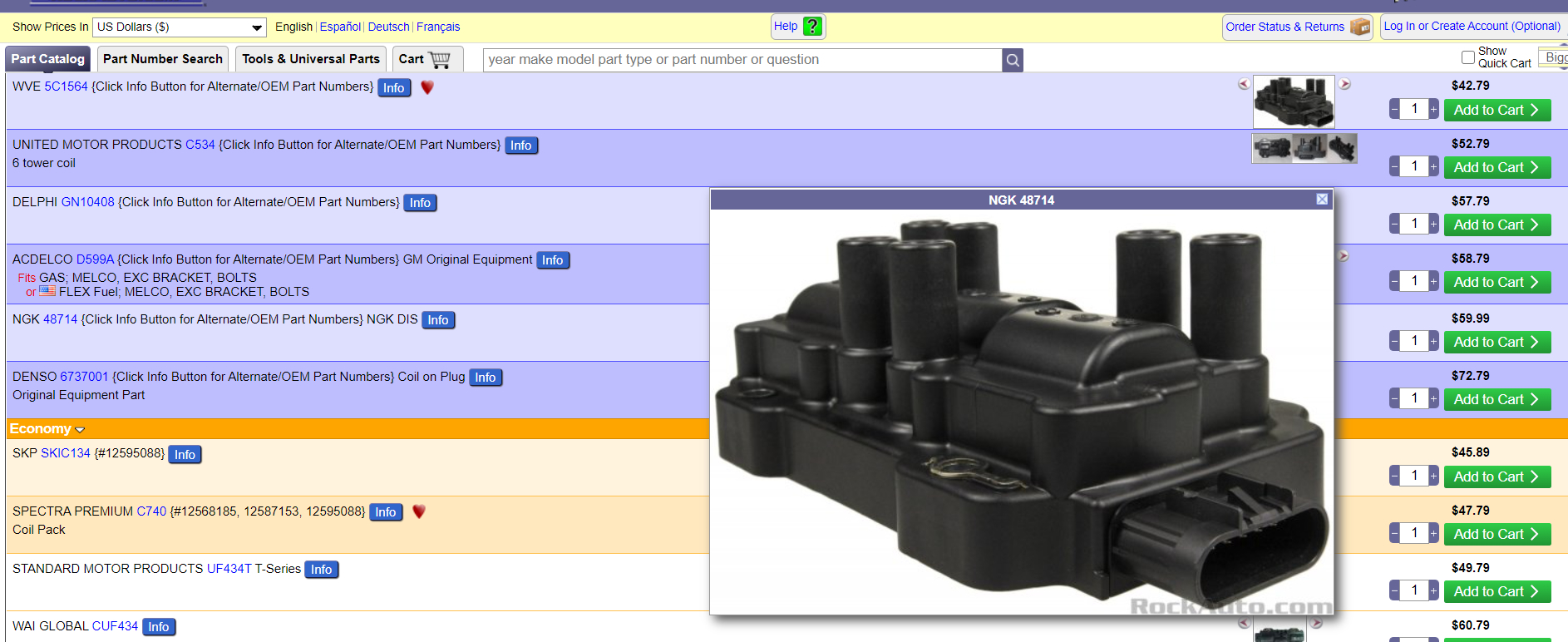Screen dimensions: 1568x642
Task: Switch language to Deutsch
Action: click(x=388, y=27)
